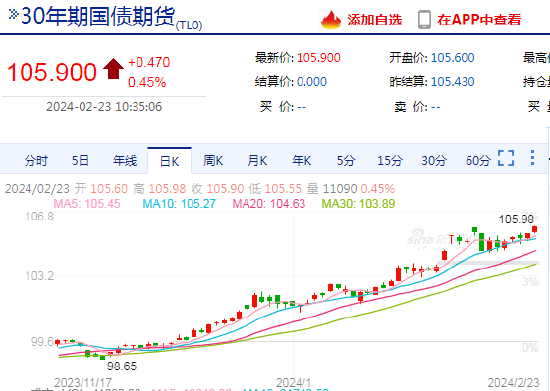Click the red up-arrow price indicator

pos(113,69)
